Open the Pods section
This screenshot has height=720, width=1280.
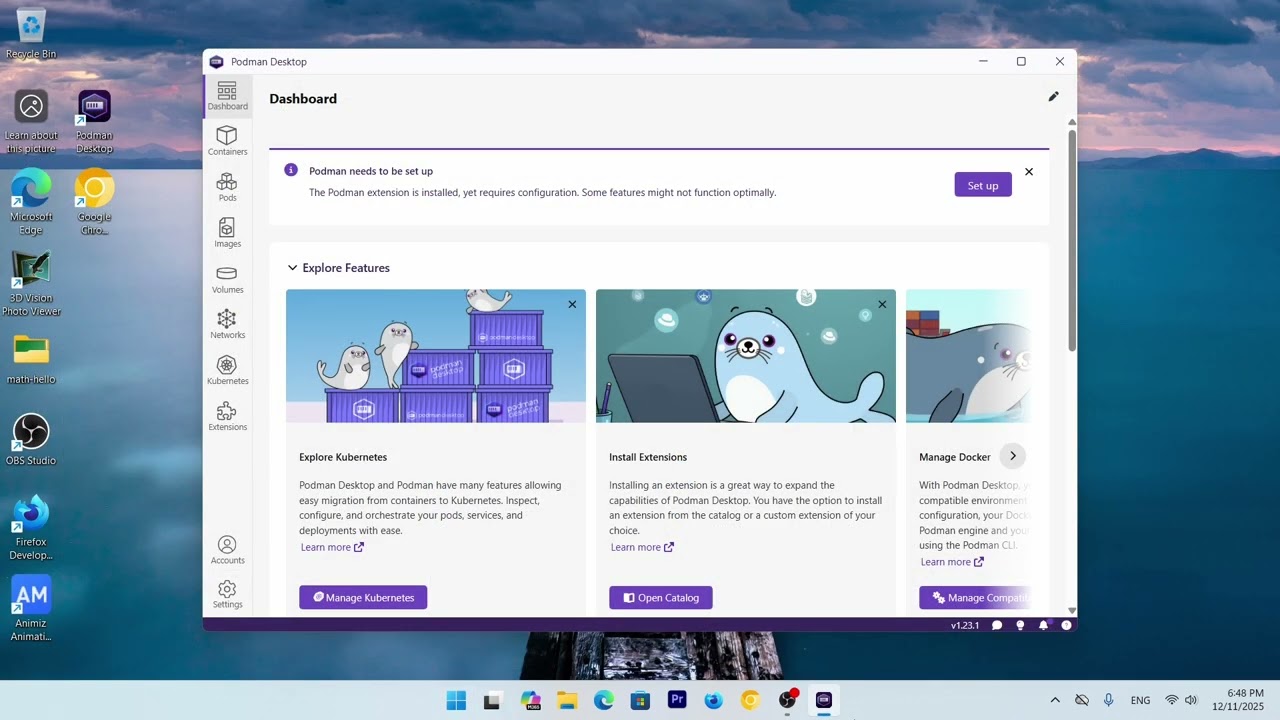pyautogui.click(x=227, y=187)
